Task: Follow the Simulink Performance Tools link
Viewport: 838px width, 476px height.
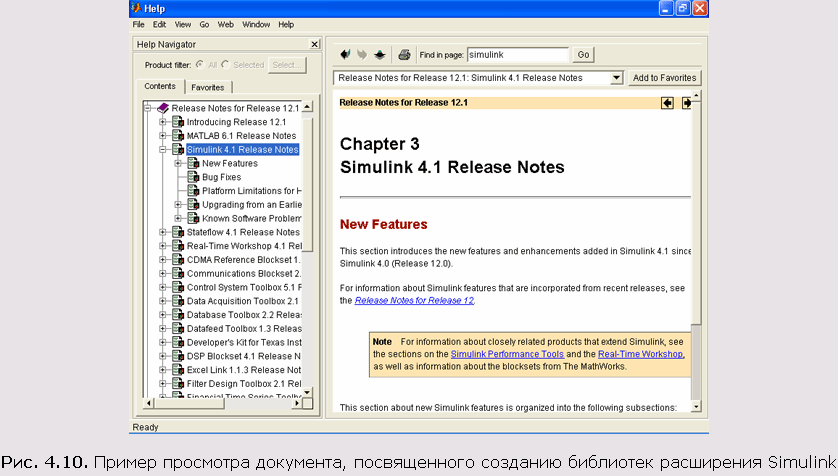Action: tap(507, 354)
